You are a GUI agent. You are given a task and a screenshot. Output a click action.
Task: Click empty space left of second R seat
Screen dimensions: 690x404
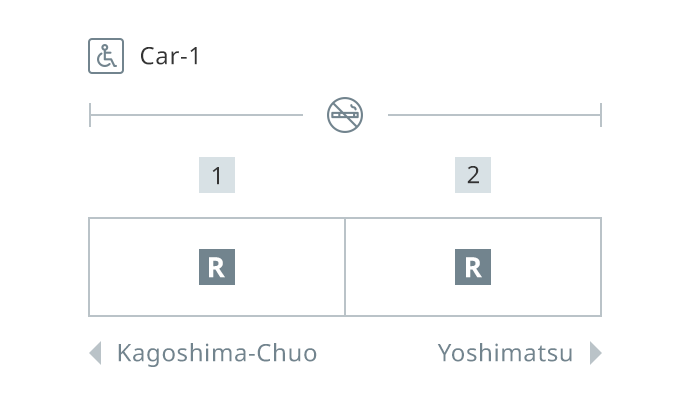pyautogui.click(x=400, y=267)
